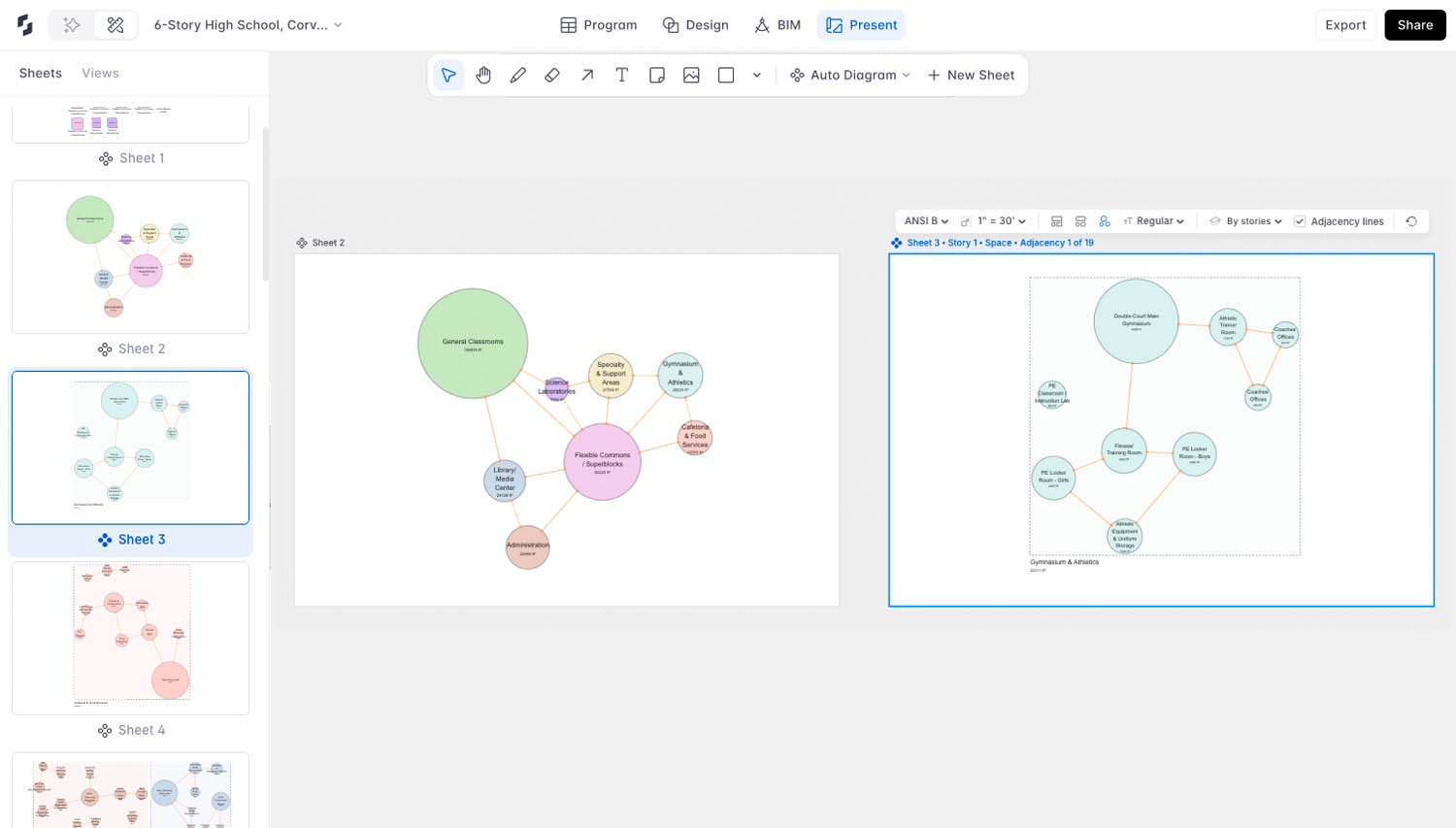1456x828 pixels.
Task: Toggle the bubble diagram layout icon
Action: [1105, 221]
